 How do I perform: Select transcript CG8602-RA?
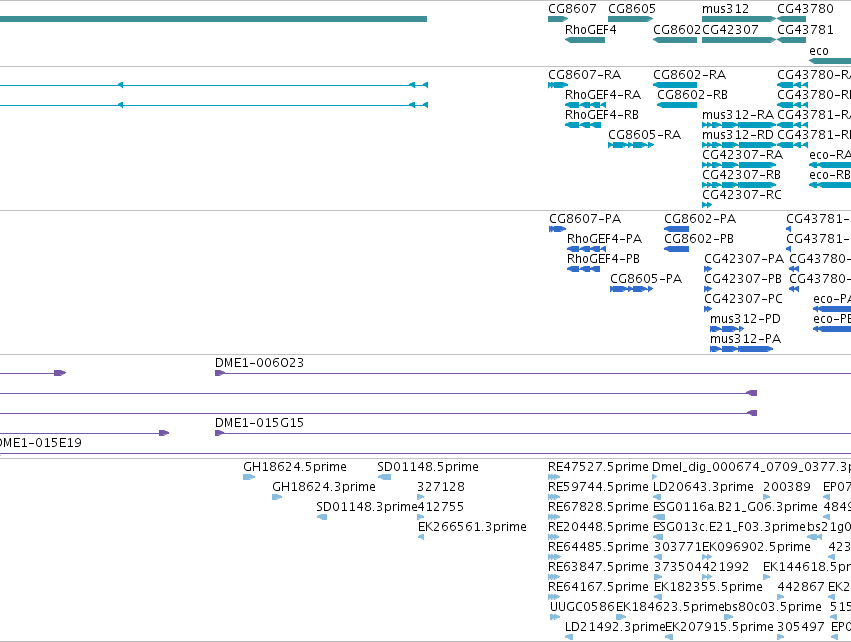(675, 85)
